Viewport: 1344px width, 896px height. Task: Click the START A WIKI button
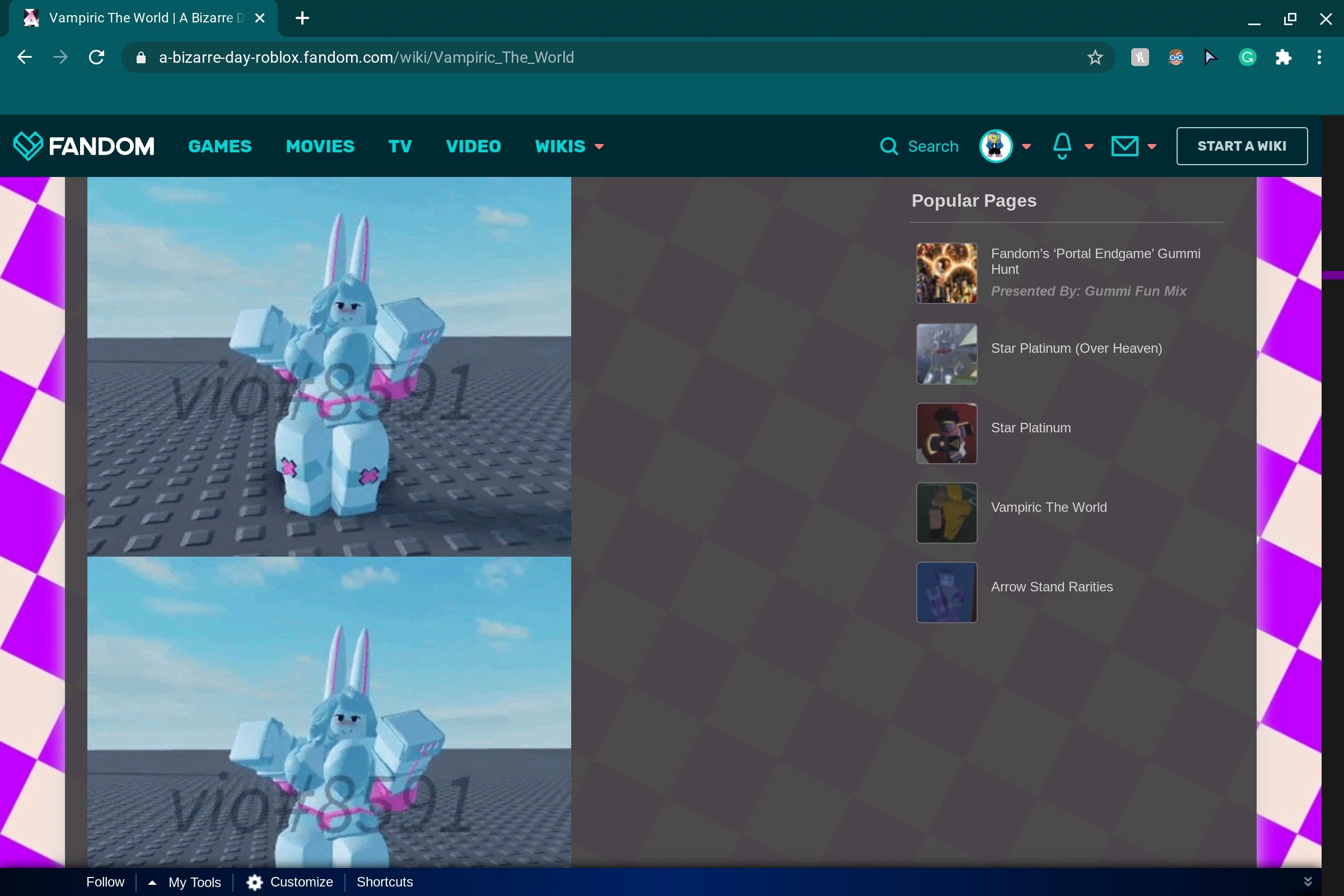(x=1242, y=146)
